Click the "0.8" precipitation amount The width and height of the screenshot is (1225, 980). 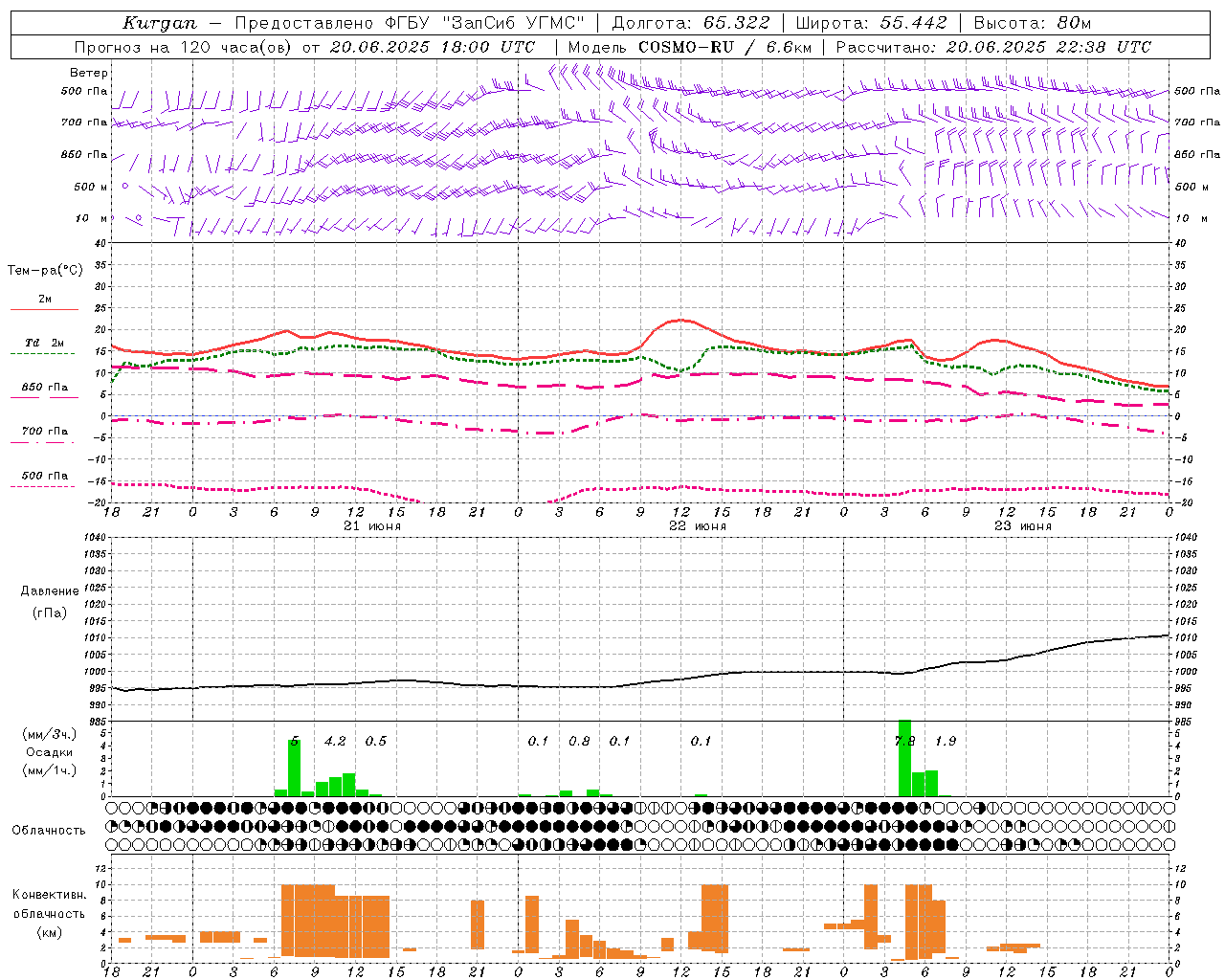tap(579, 741)
